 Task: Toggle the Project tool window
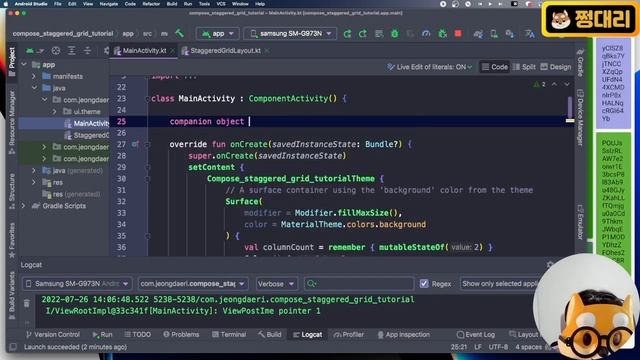tap(12, 61)
